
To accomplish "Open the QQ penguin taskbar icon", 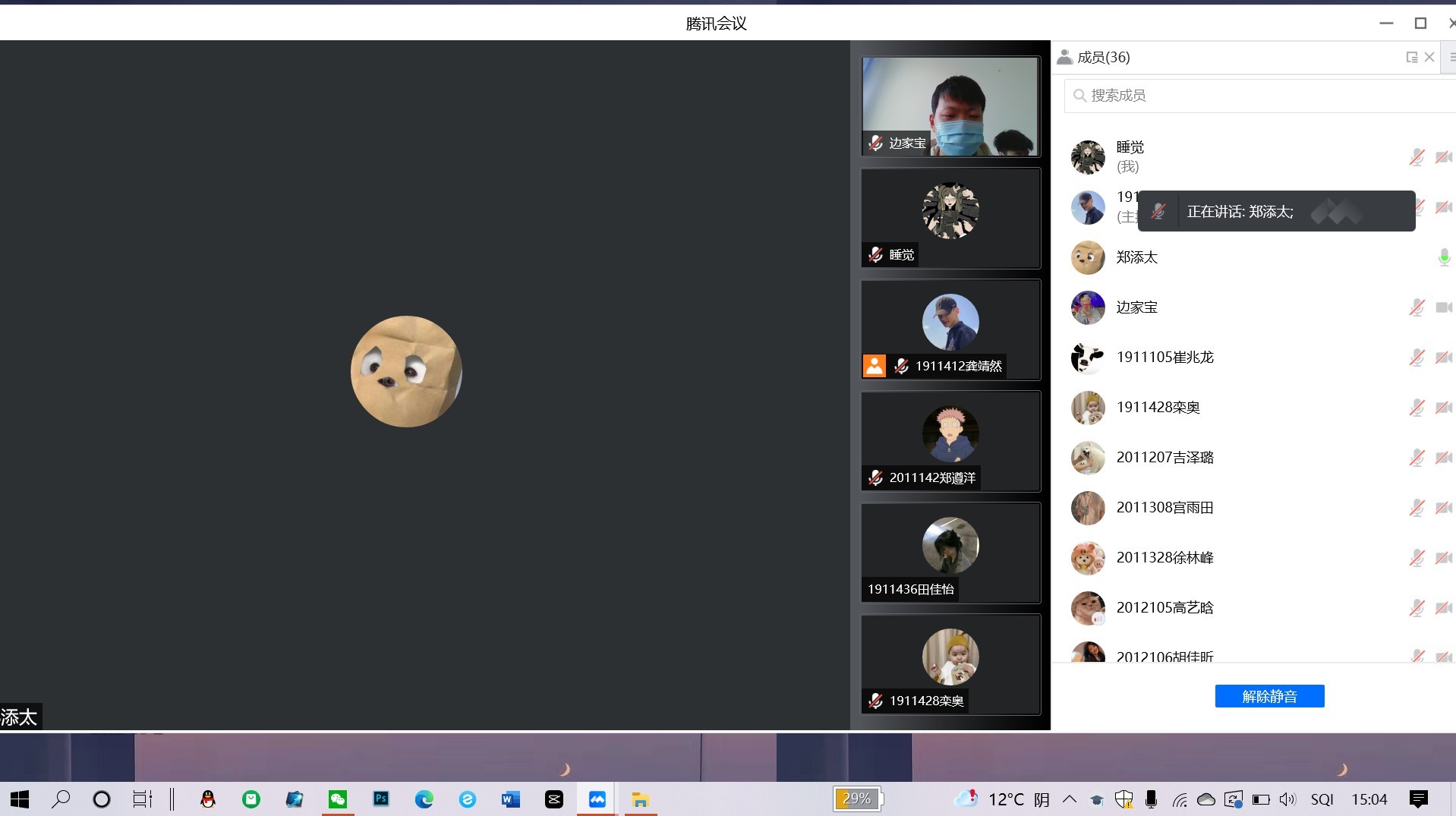I will 208,799.
